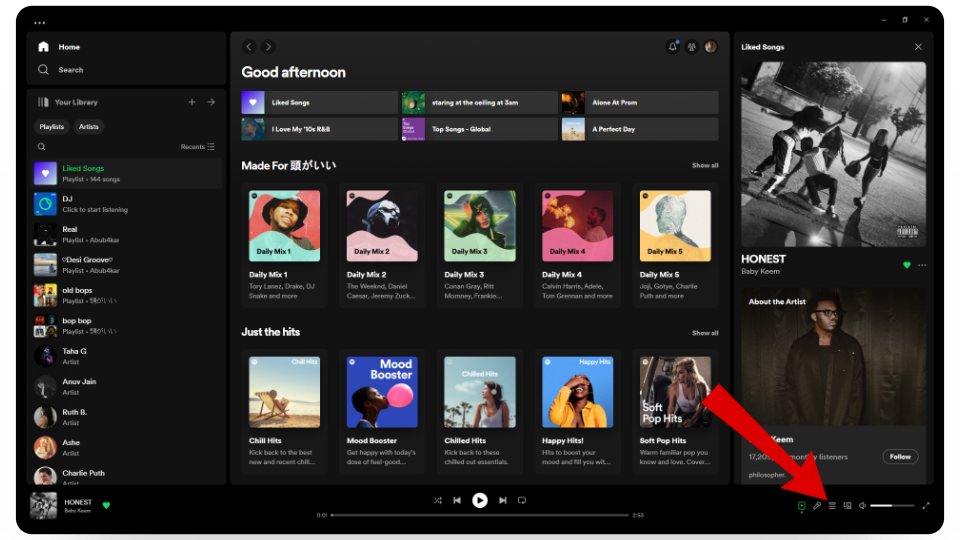Follow Baby Keem

(x=900, y=457)
